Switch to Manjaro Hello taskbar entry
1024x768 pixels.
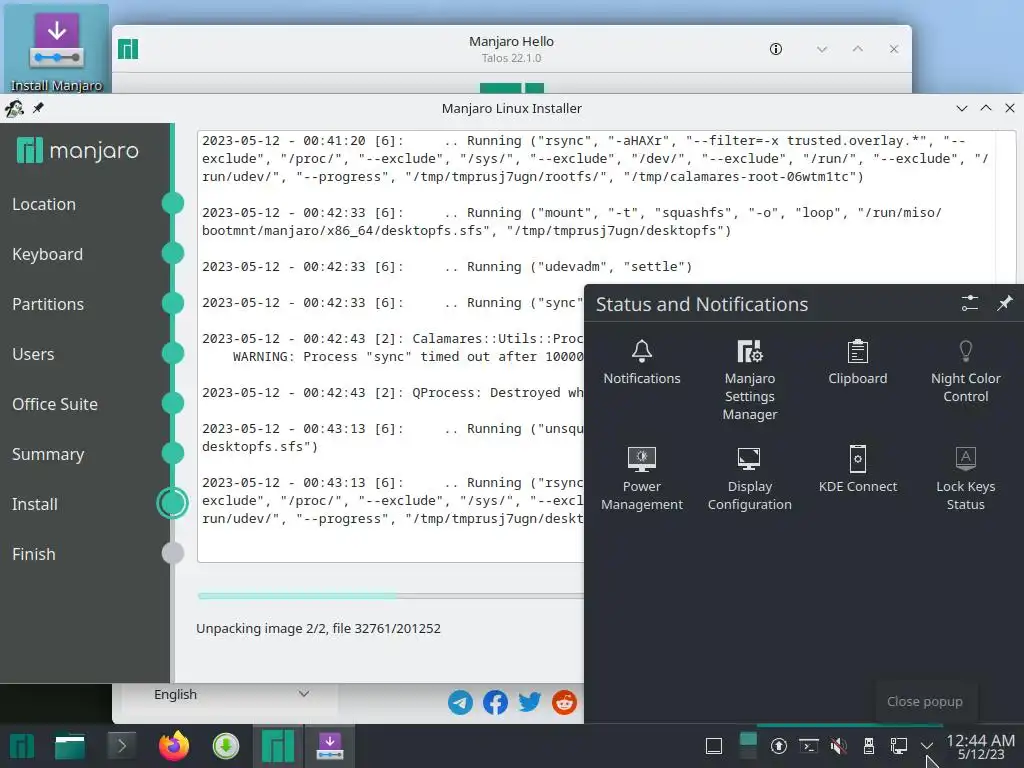[278, 746]
